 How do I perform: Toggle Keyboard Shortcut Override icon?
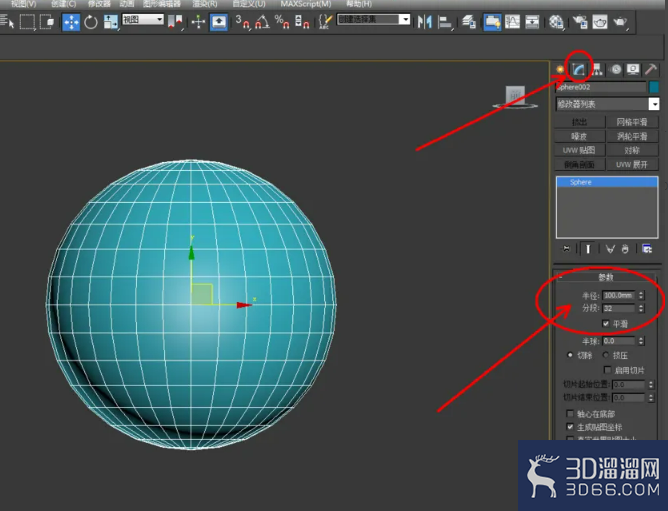coord(219,22)
